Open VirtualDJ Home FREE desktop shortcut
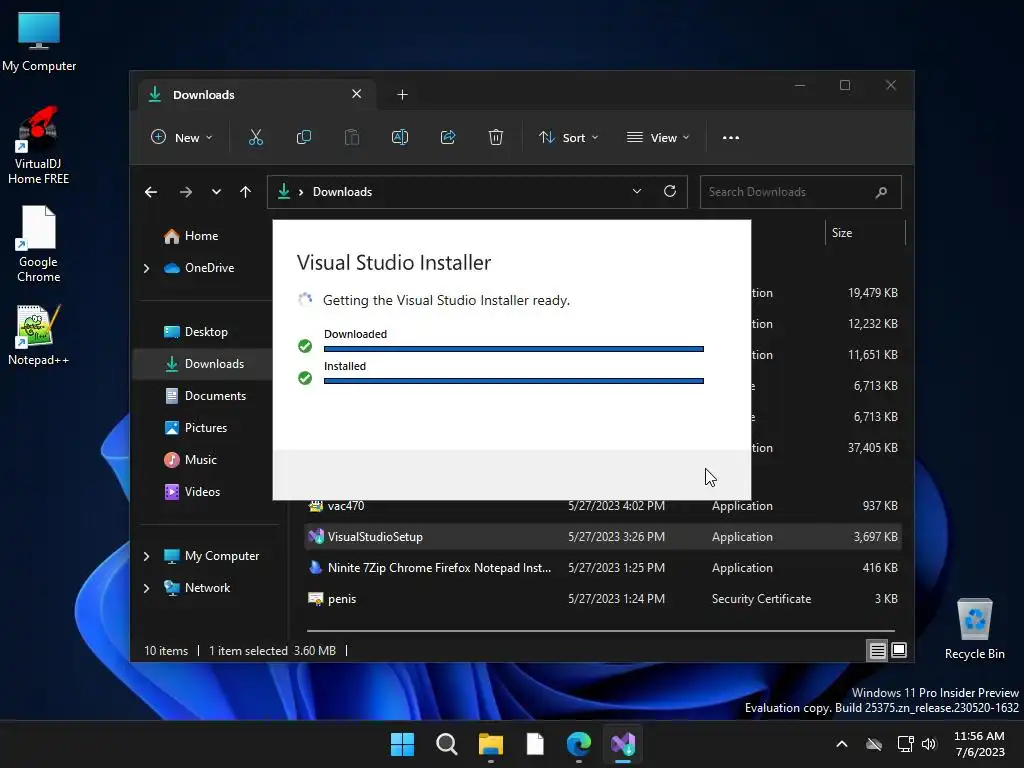1024x768 pixels. coord(39,145)
